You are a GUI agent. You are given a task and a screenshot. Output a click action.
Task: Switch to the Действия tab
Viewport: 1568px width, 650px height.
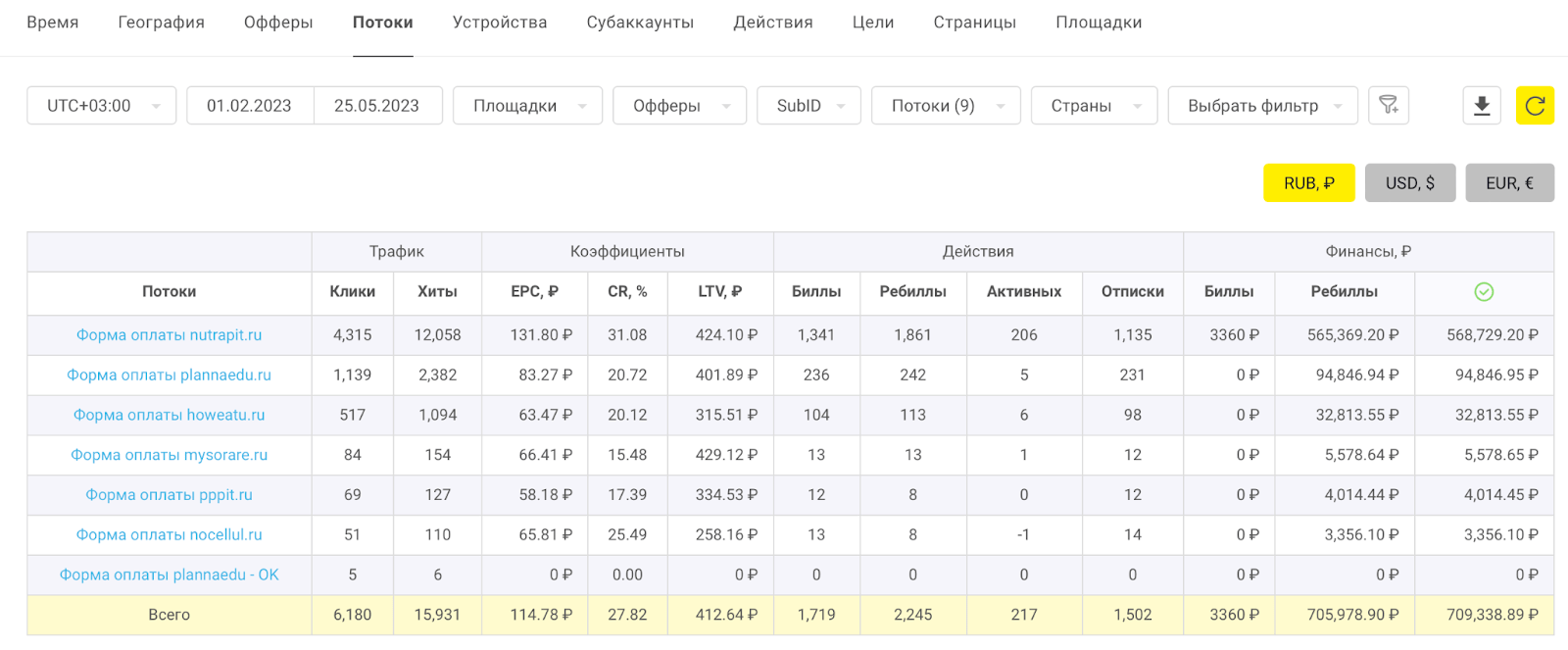click(x=773, y=23)
